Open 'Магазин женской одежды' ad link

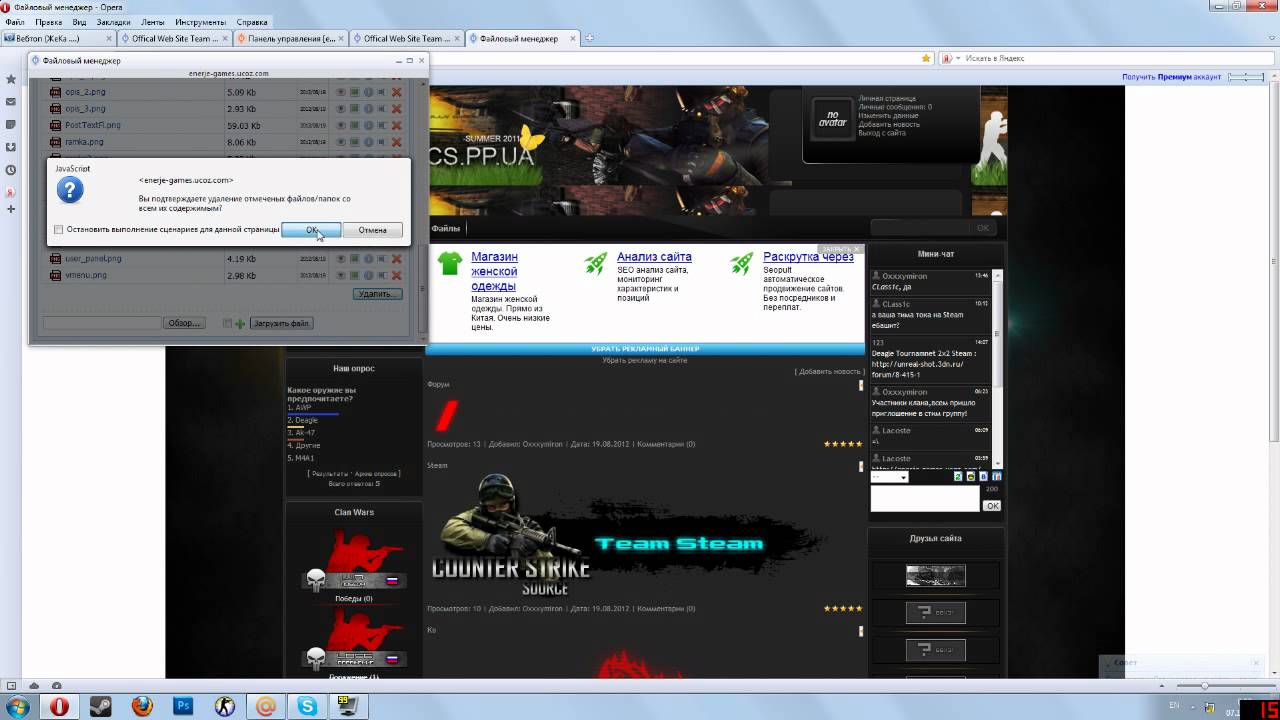tap(494, 271)
